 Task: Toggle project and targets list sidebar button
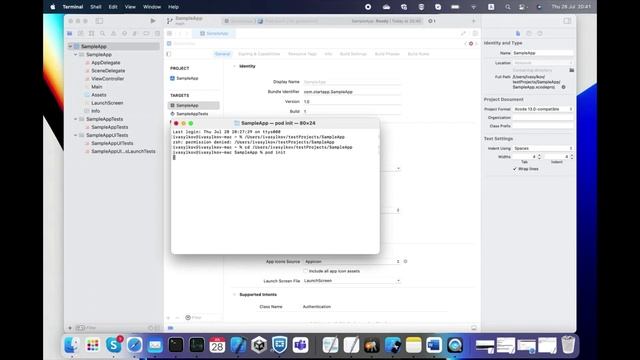[x=169, y=54]
